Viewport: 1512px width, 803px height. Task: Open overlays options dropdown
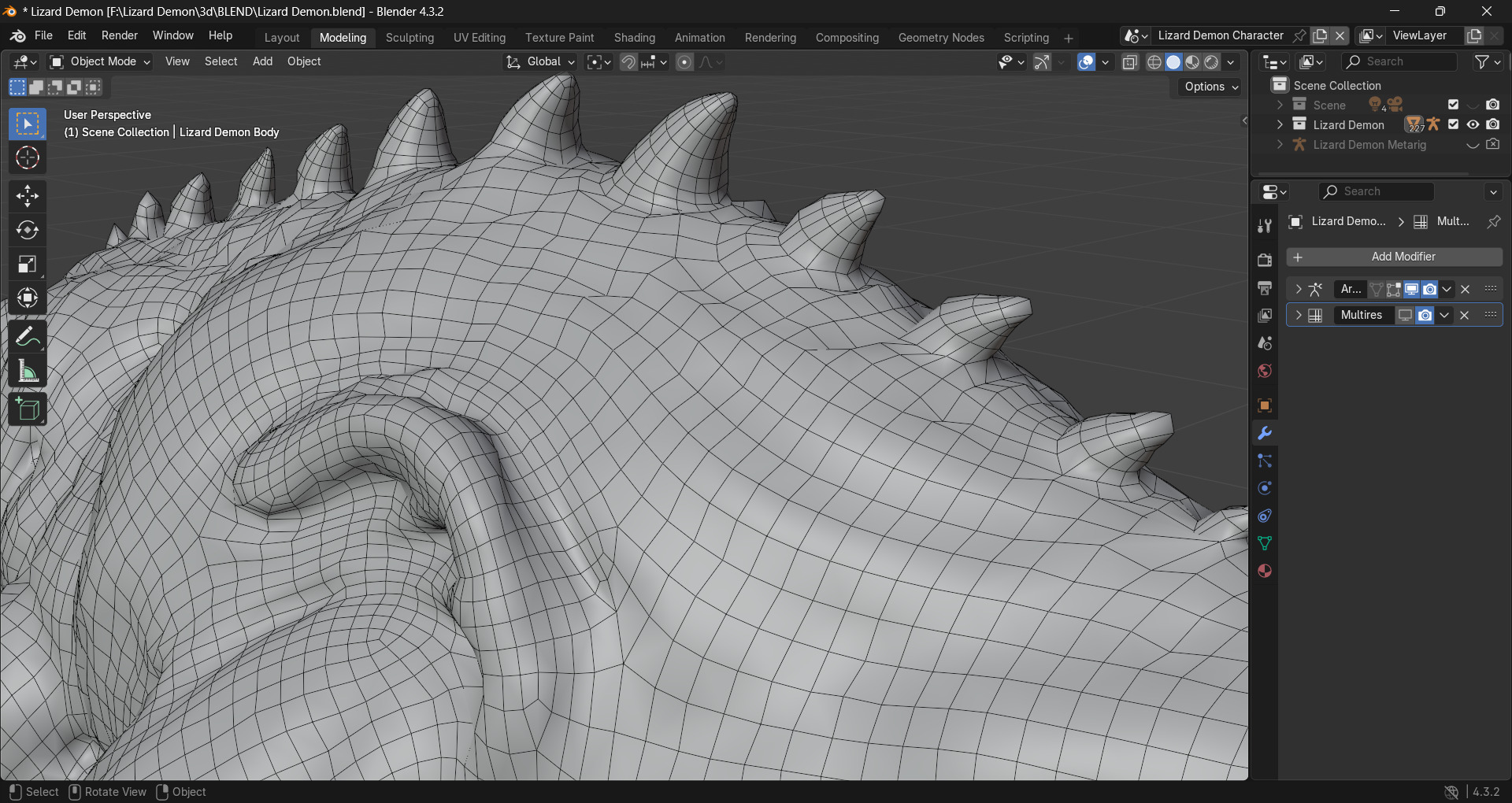(x=1106, y=62)
